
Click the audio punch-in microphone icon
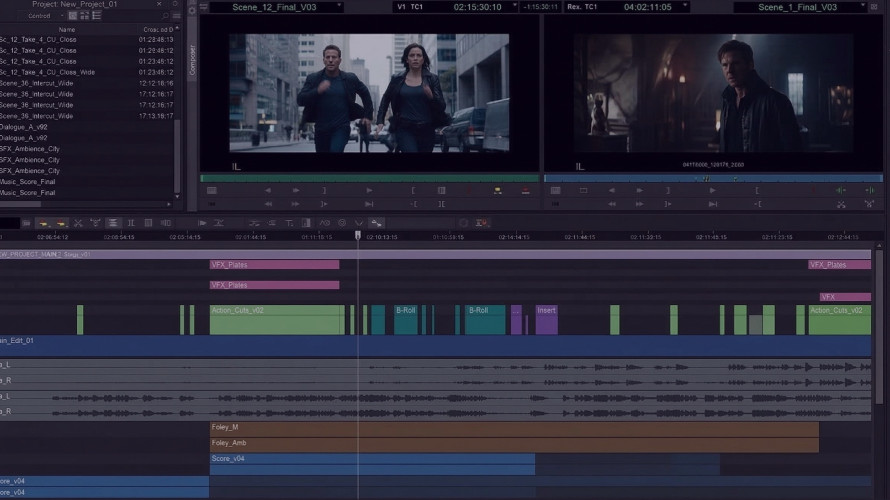point(482,223)
